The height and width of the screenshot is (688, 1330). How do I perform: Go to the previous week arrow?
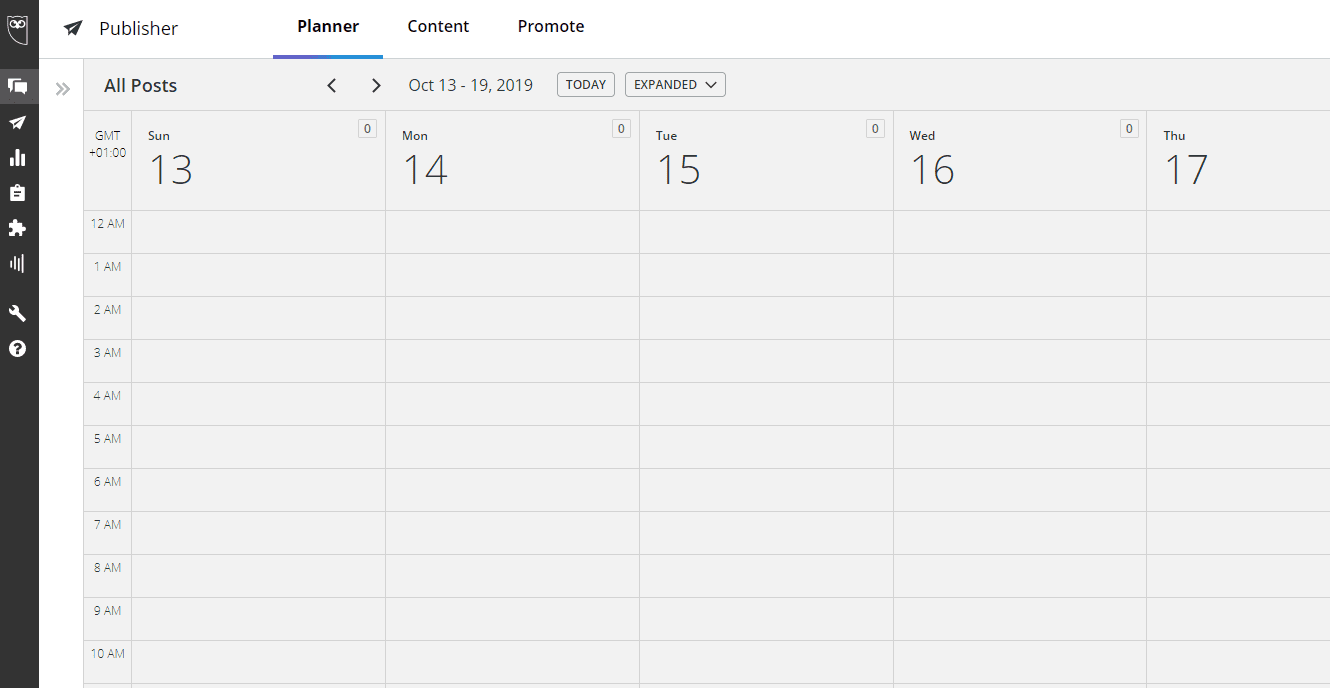coord(332,86)
